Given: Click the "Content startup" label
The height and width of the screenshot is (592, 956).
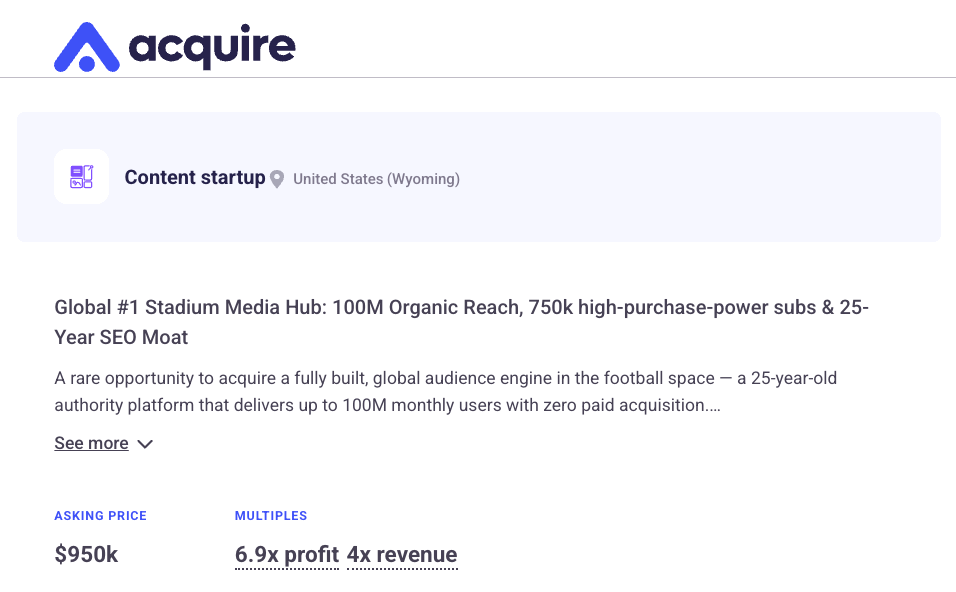Looking at the screenshot, I should point(195,177).
